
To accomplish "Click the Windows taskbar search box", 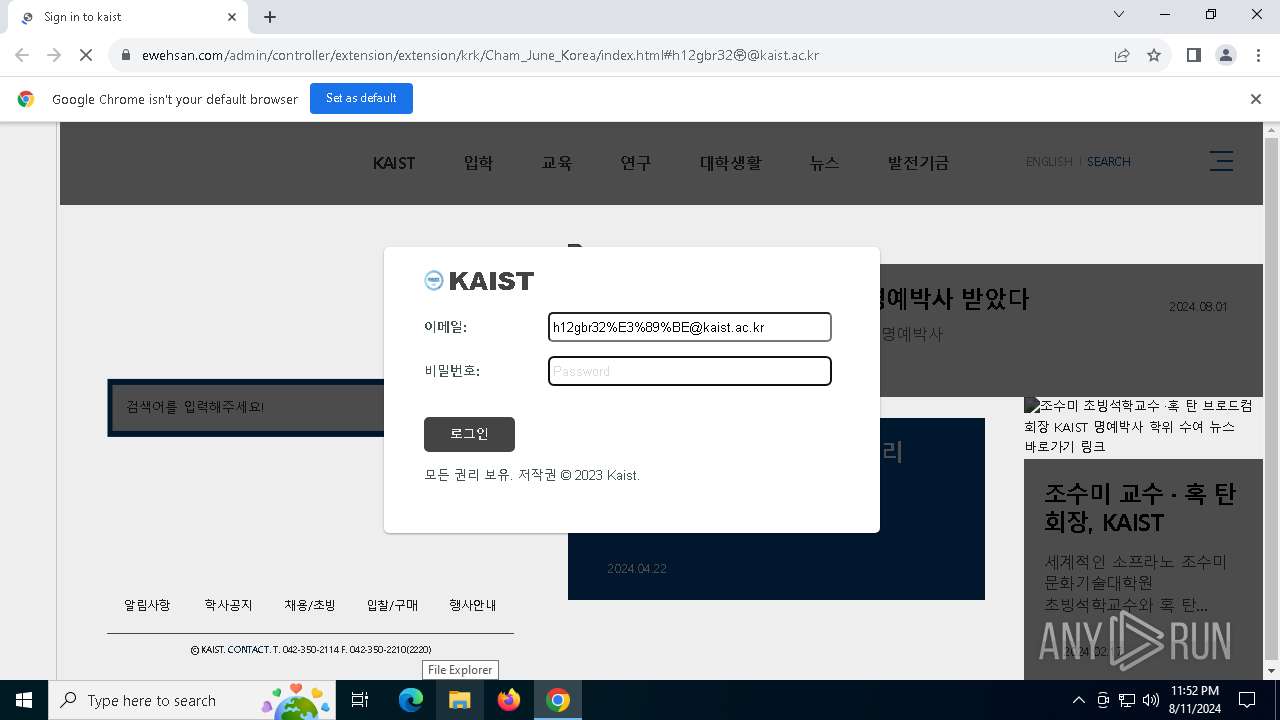I will tap(194, 700).
